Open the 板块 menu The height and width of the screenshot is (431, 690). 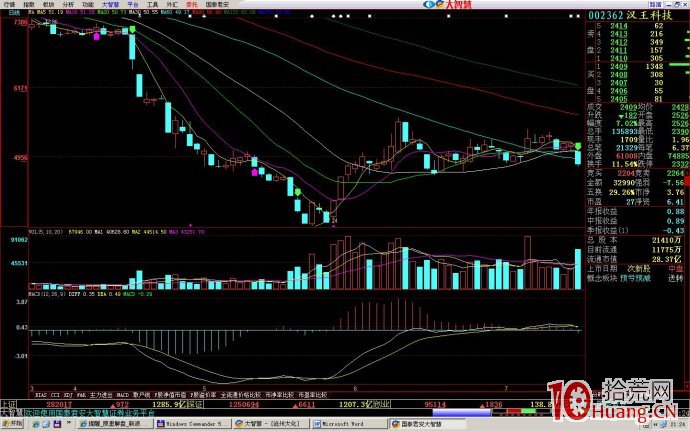[x=48, y=4]
